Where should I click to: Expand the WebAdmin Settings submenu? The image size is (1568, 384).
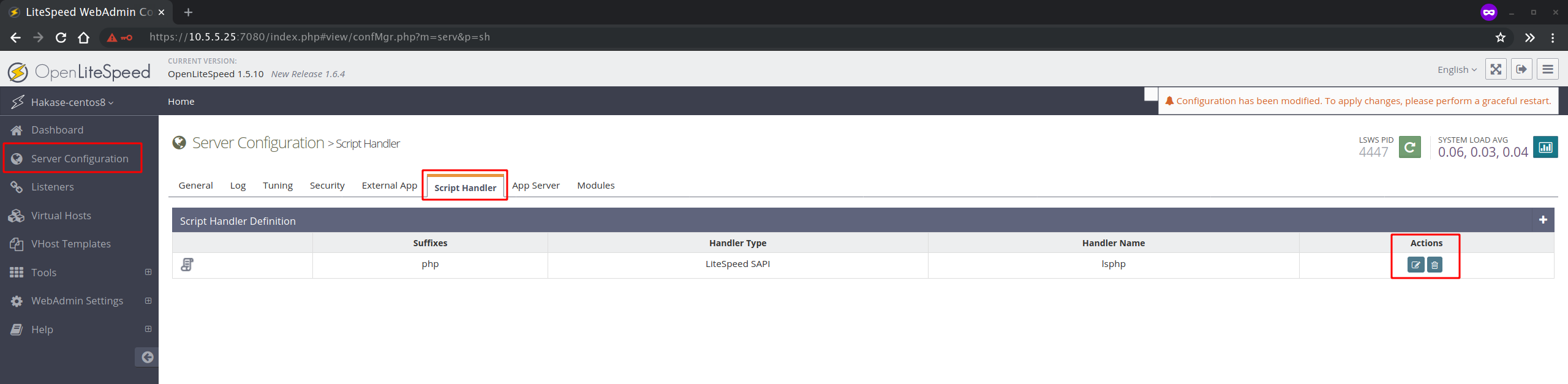148,301
